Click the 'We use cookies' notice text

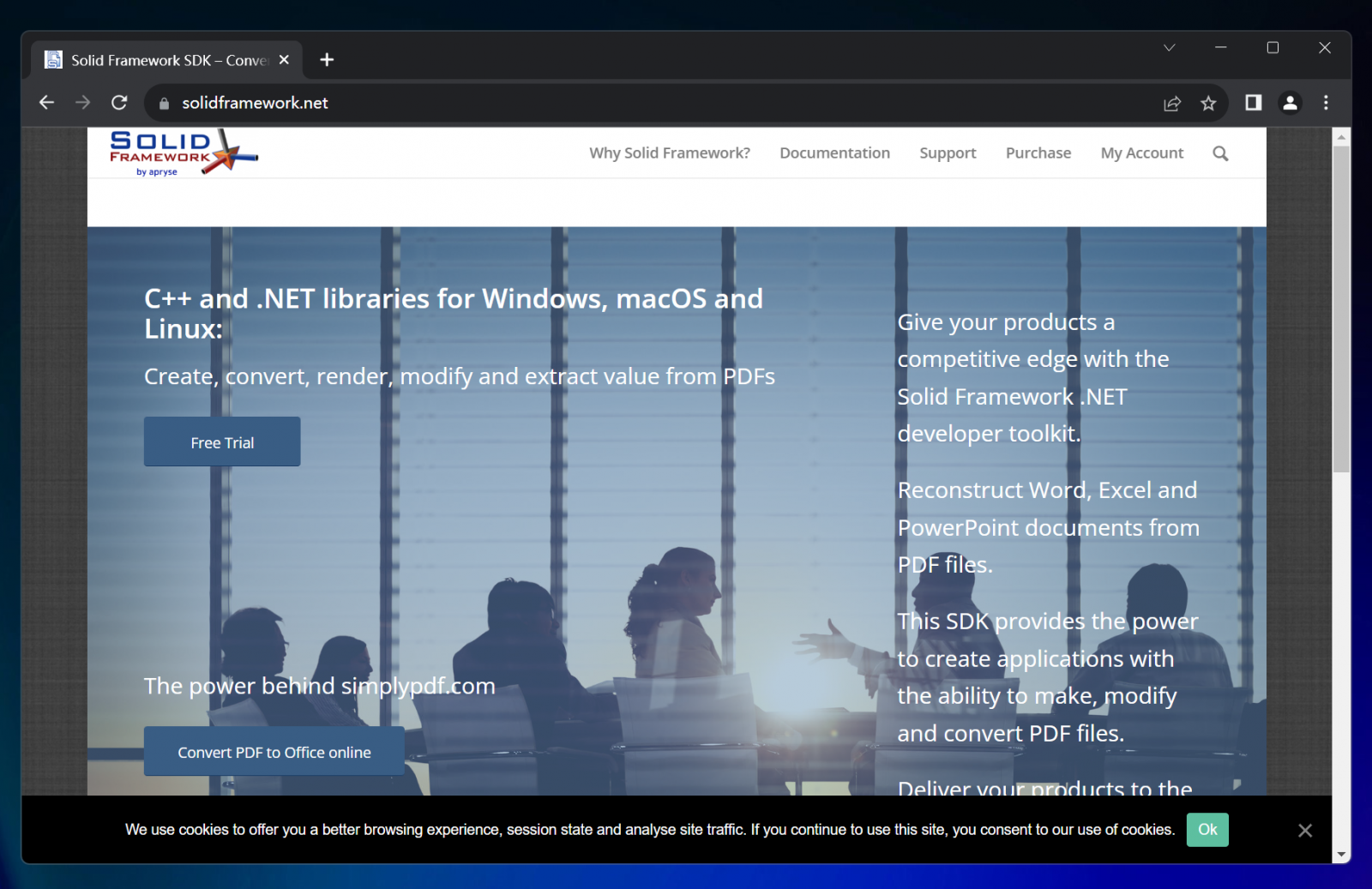(x=650, y=830)
